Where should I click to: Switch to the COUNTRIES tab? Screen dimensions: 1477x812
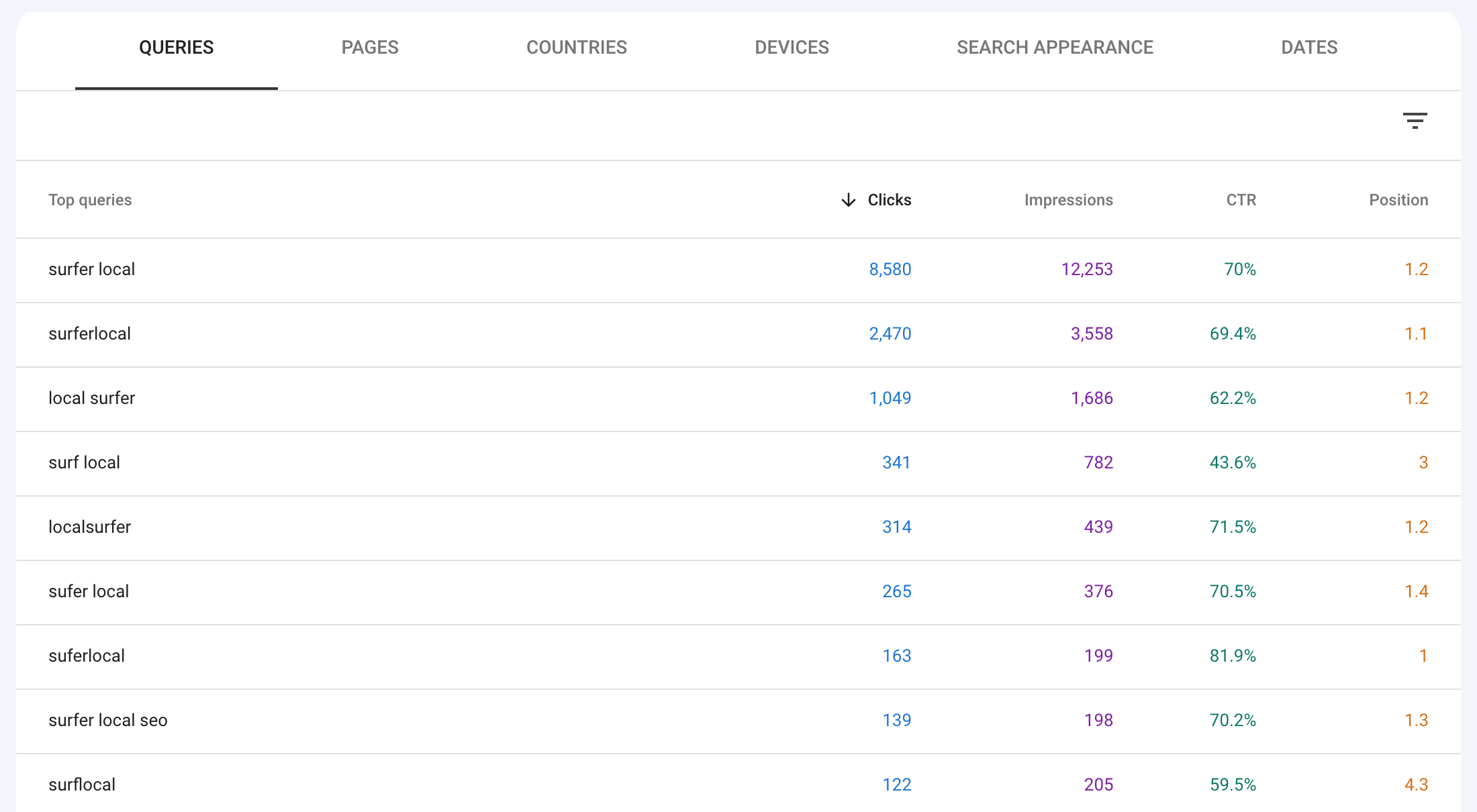[x=577, y=47]
